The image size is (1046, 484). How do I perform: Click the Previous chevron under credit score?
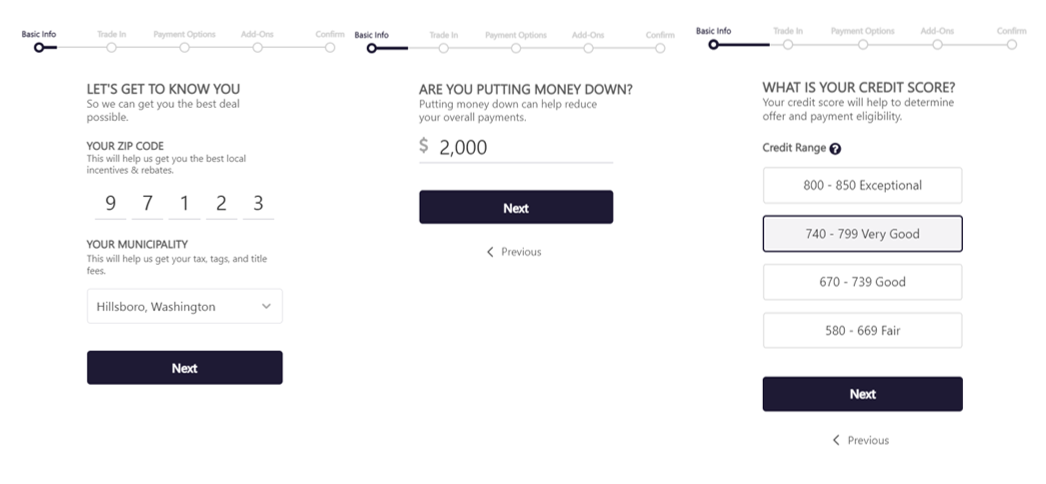click(x=836, y=440)
